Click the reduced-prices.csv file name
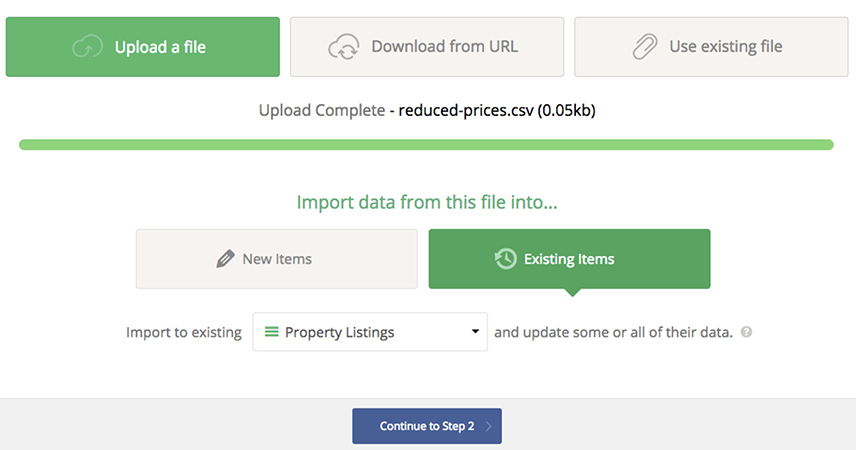 pos(465,110)
